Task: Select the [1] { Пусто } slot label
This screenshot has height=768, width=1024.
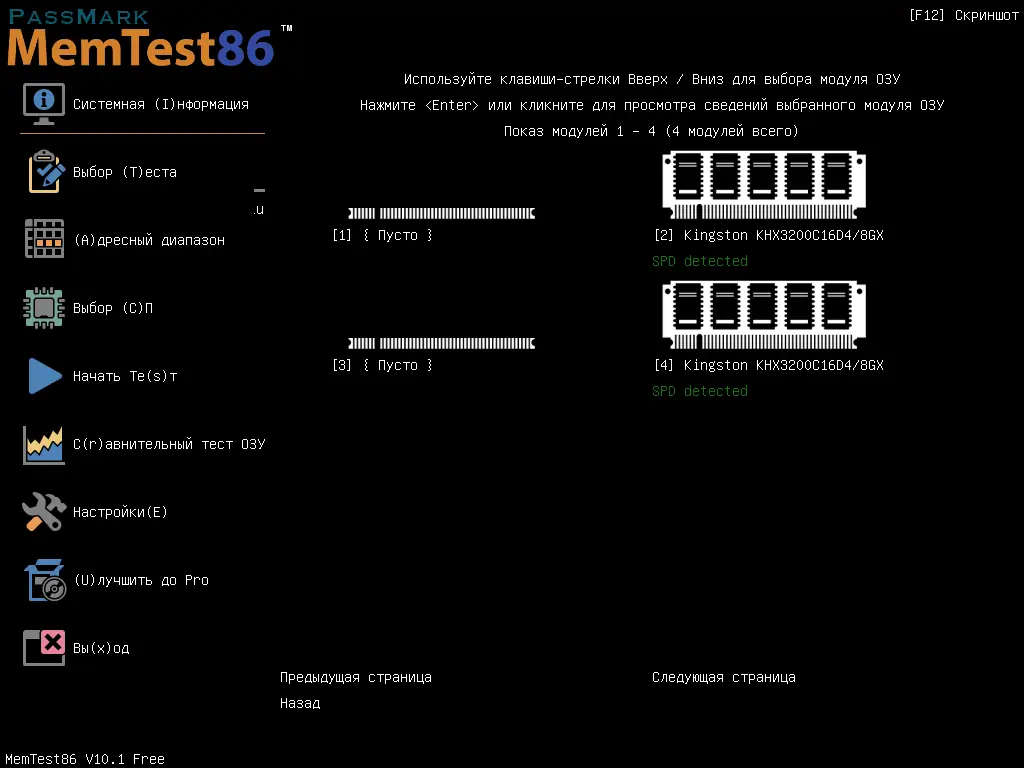Action: click(383, 235)
